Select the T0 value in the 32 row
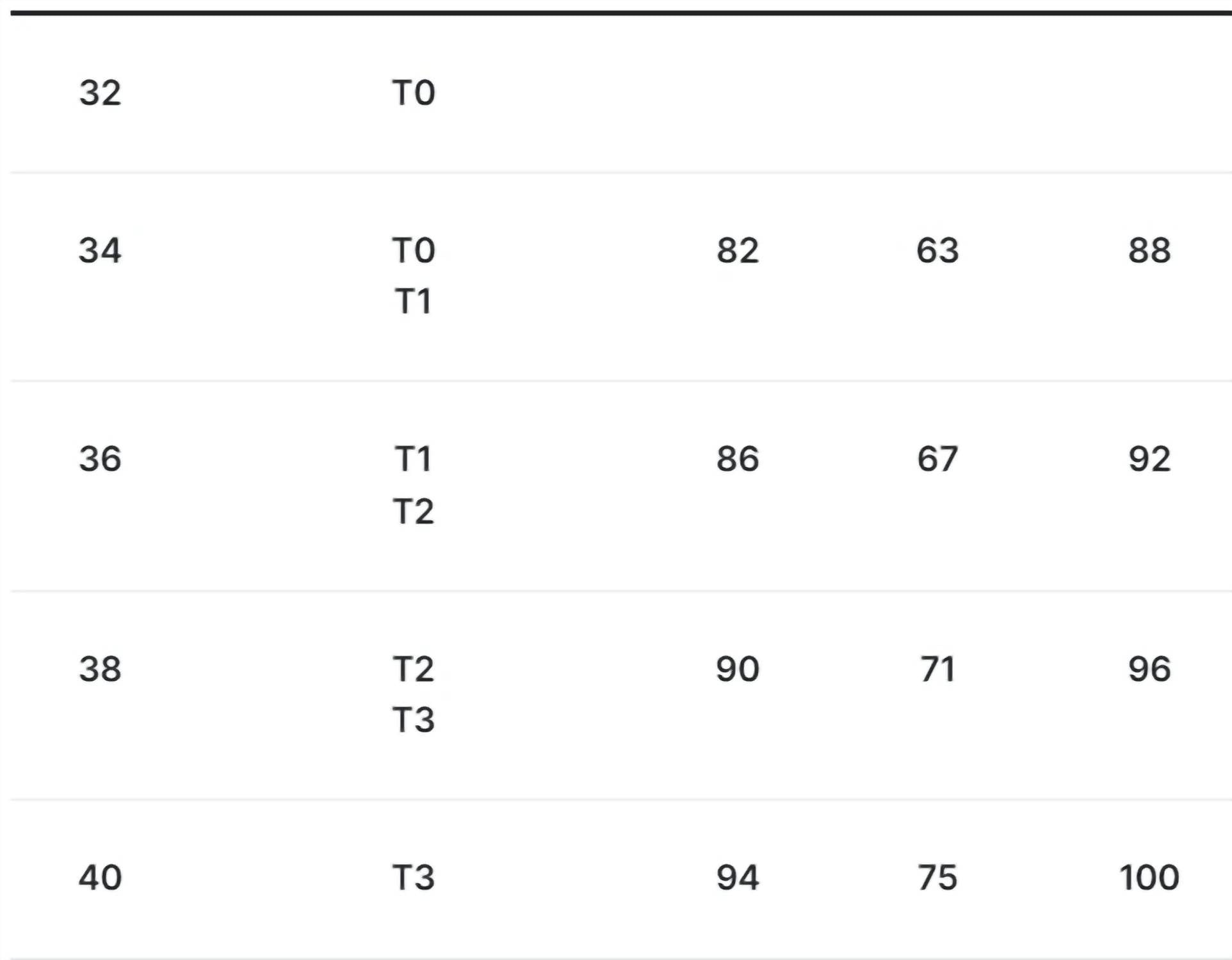Screen dimensions: 1232x960 [x=414, y=93]
